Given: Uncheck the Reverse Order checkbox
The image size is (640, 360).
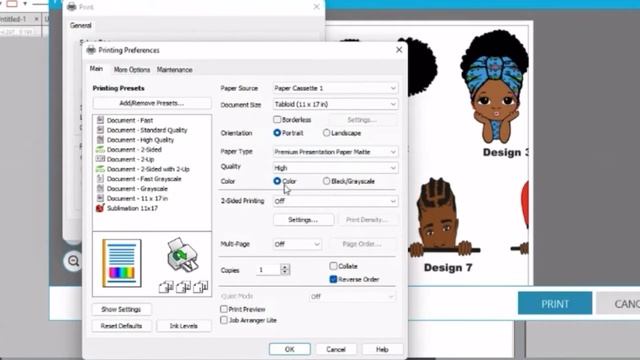Looking at the screenshot, I should (333, 279).
